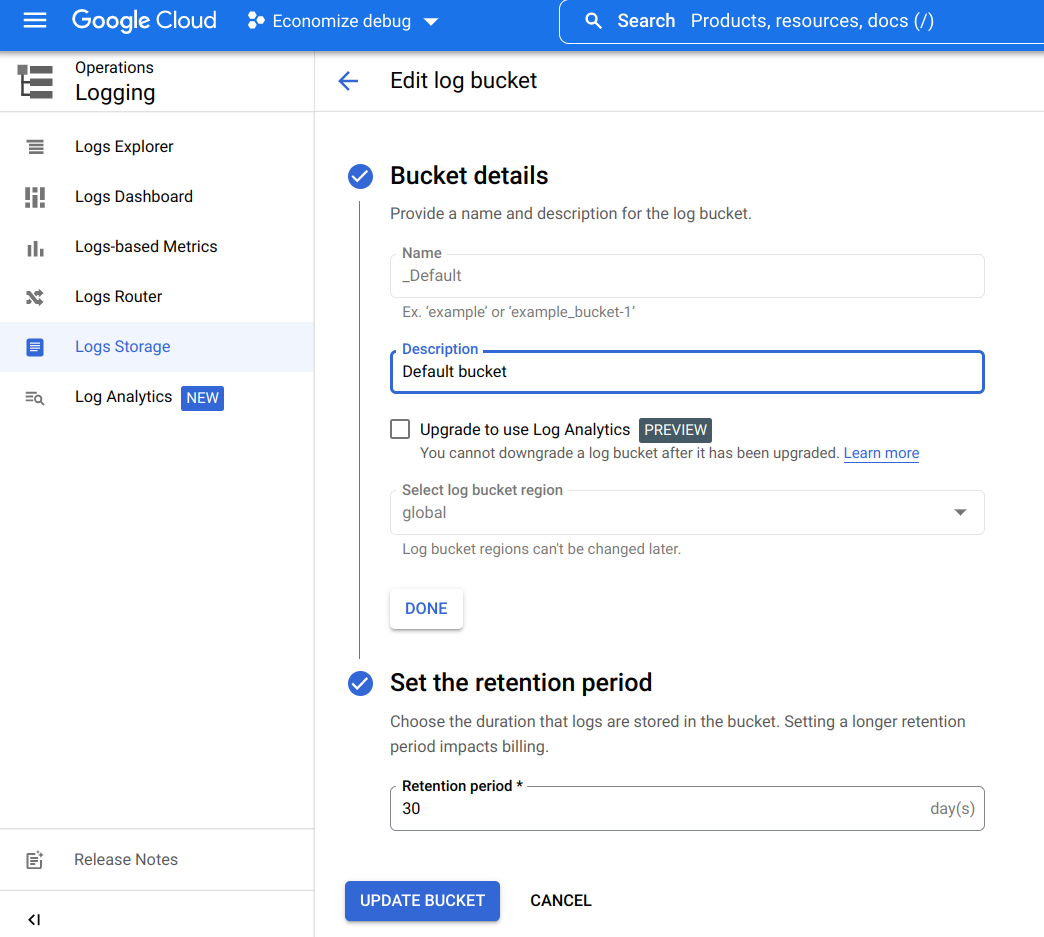Click the Search products and resources bar
This screenshot has height=937, width=1044.
coord(800,21)
